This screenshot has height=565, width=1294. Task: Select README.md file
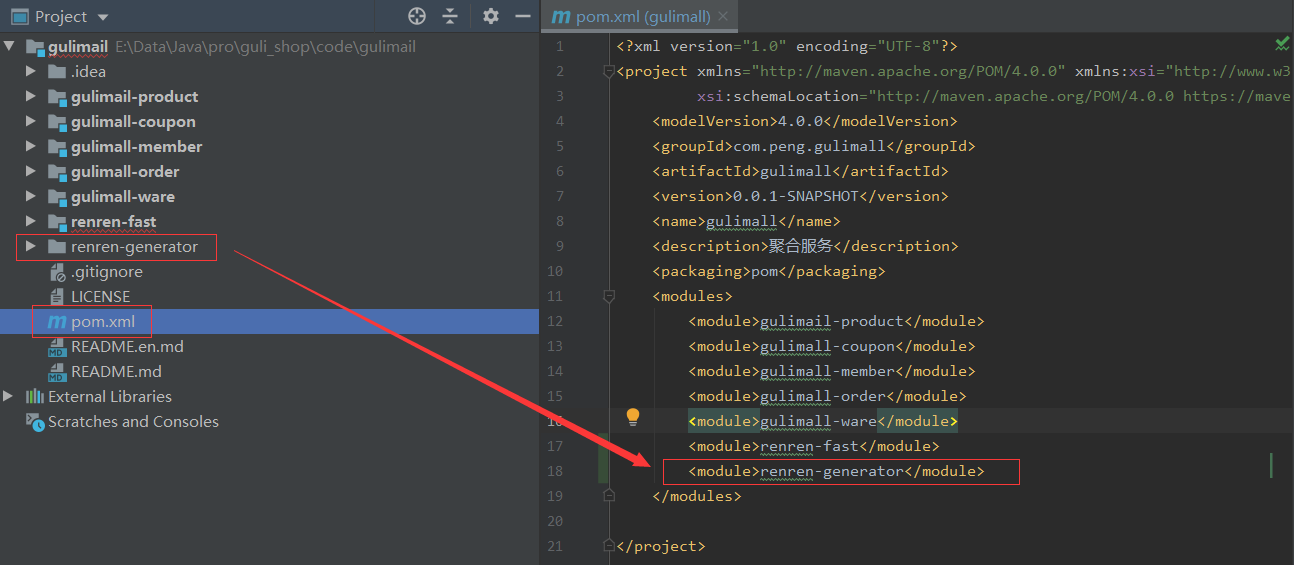pyautogui.click(x=116, y=372)
